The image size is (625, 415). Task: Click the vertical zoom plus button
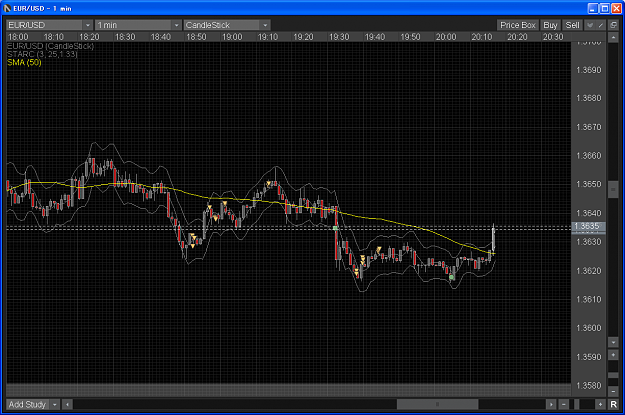point(613,354)
